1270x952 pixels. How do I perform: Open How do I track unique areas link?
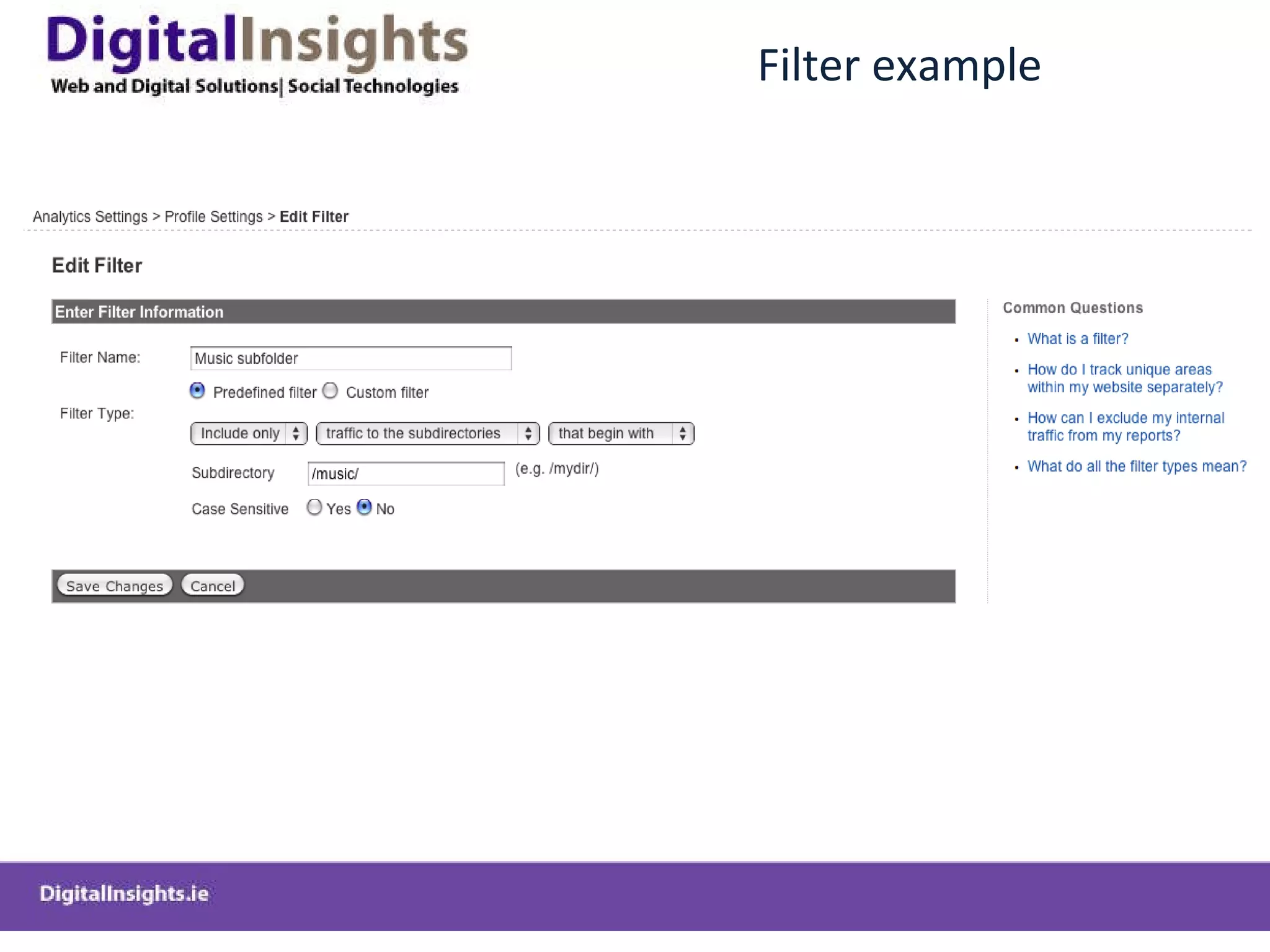pos(1125,378)
